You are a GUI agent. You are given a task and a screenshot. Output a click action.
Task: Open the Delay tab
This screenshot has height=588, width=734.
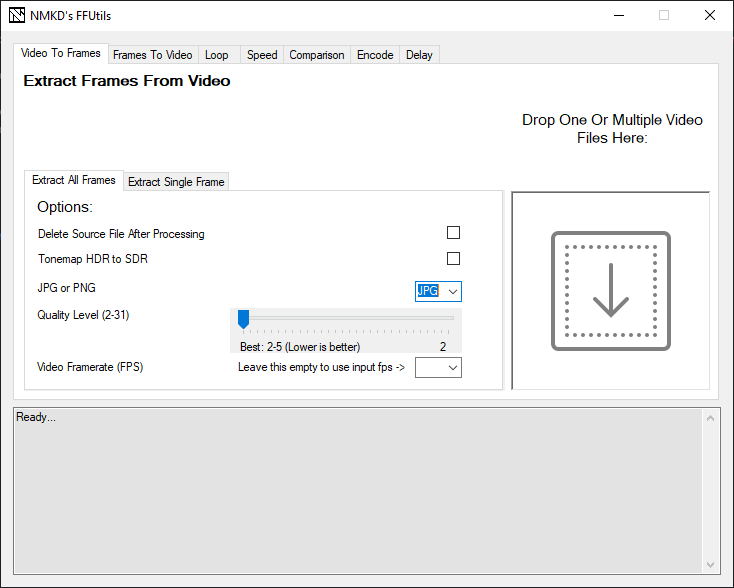pyautogui.click(x=419, y=55)
